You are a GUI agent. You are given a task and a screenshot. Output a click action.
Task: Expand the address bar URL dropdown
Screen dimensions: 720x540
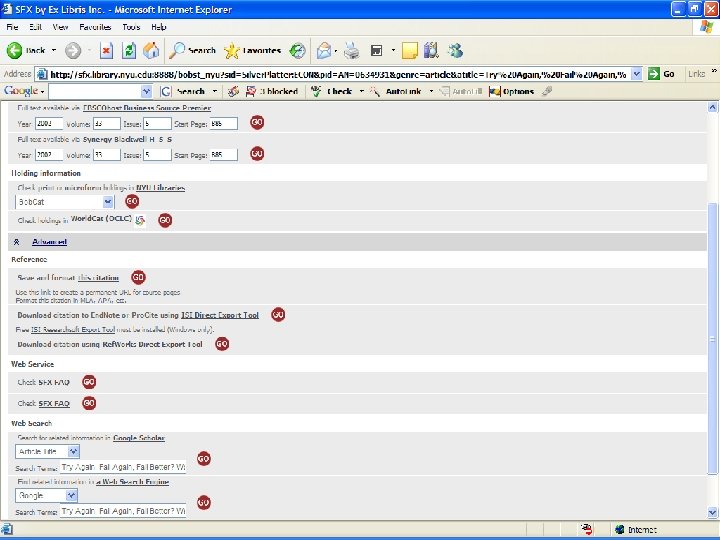[x=636, y=74]
